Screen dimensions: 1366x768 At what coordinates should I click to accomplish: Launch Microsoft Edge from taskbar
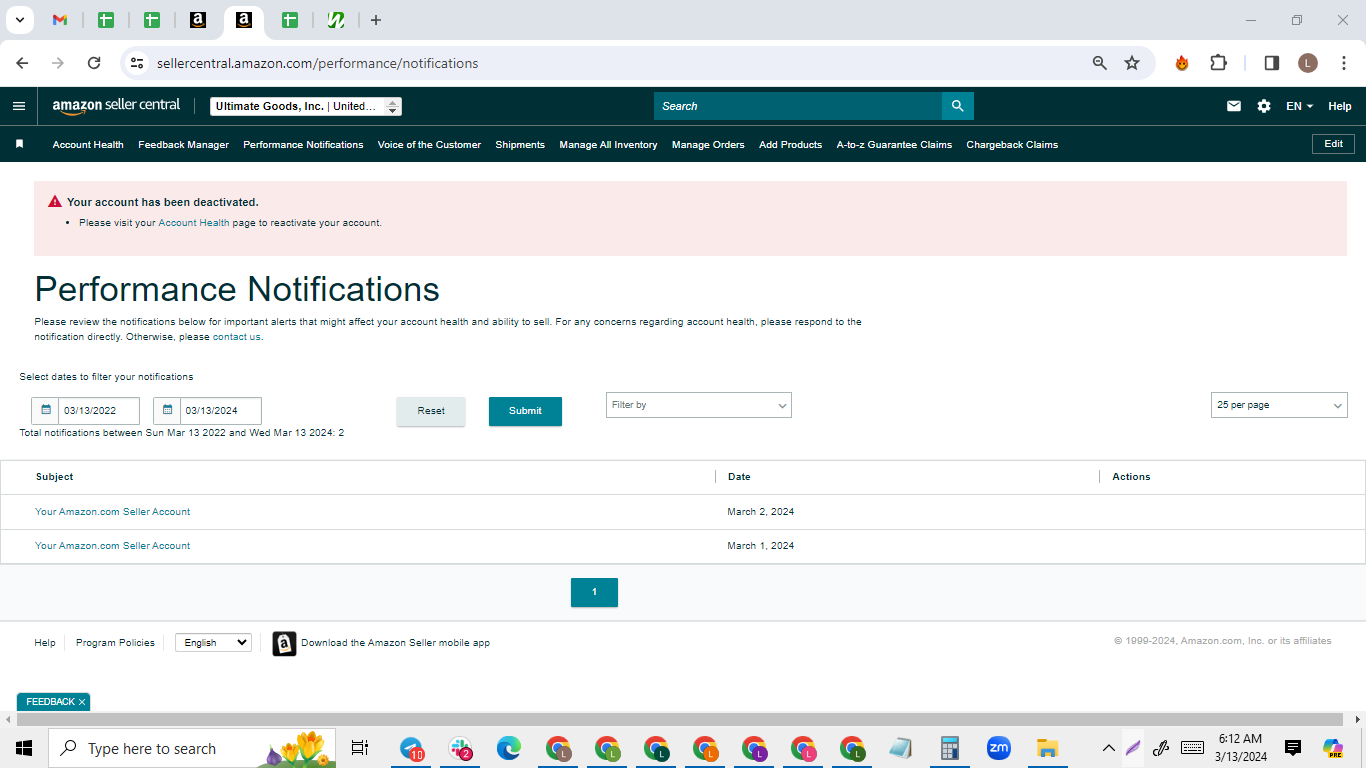tap(509, 748)
